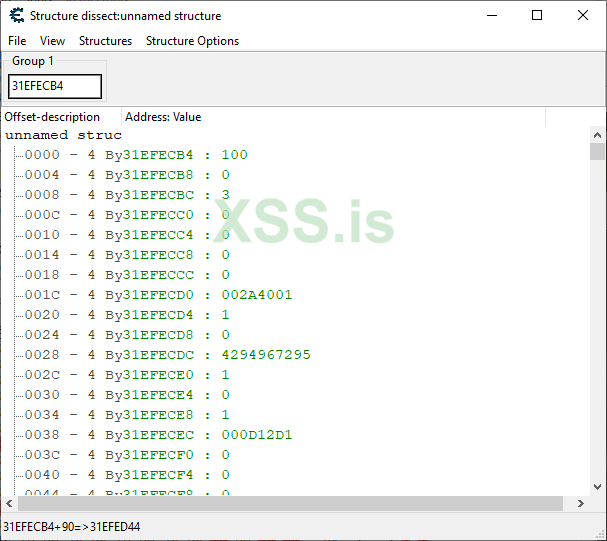Screen dimensions: 607x541
Task: Click the Group 1 address field 31EFECB4
Action: 55,86
